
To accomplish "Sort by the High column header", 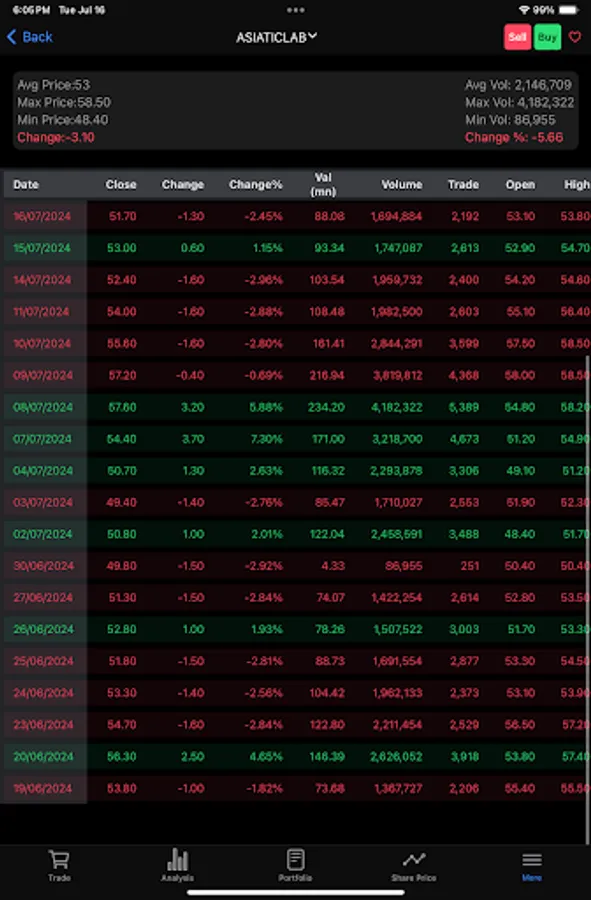I will pyautogui.click(x=577, y=184).
